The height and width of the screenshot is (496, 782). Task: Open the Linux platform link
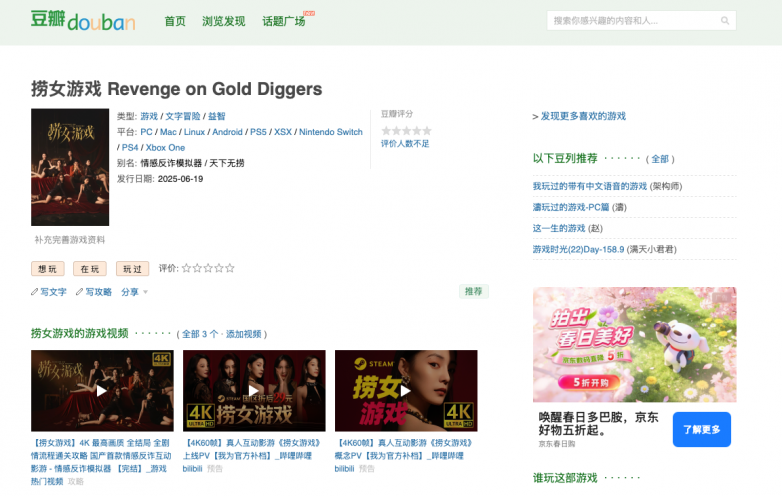point(195,132)
